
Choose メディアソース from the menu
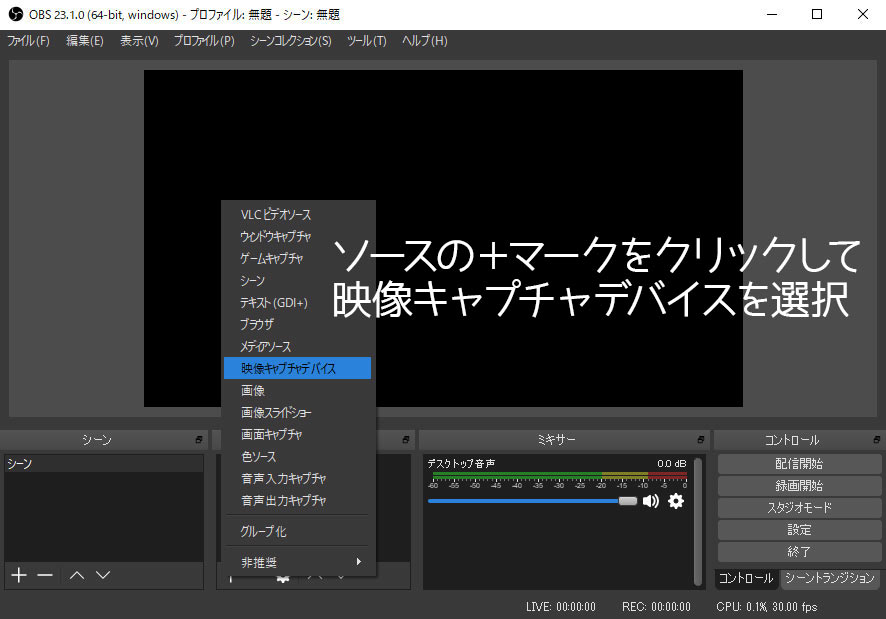click(x=297, y=347)
